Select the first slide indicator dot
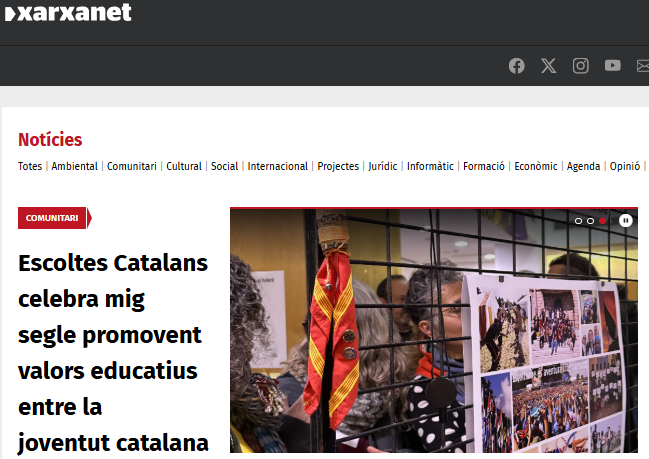This screenshot has width=649, height=459. click(578, 221)
